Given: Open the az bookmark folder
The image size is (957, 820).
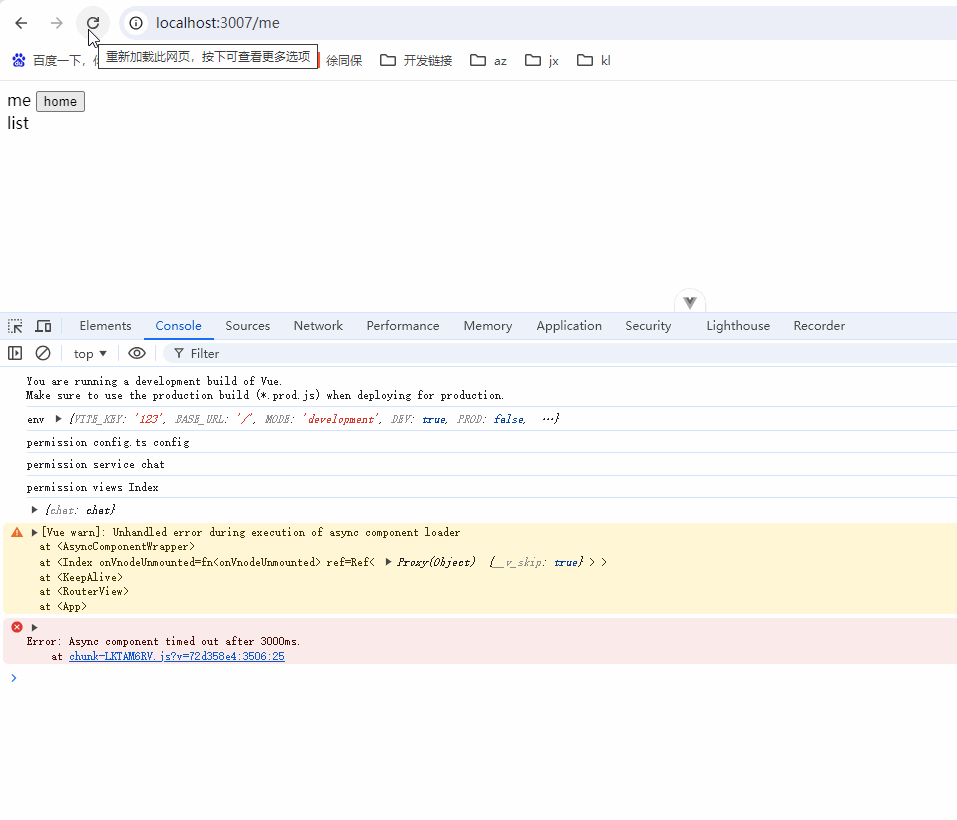Looking at the screenshot, I should (488, 60).
